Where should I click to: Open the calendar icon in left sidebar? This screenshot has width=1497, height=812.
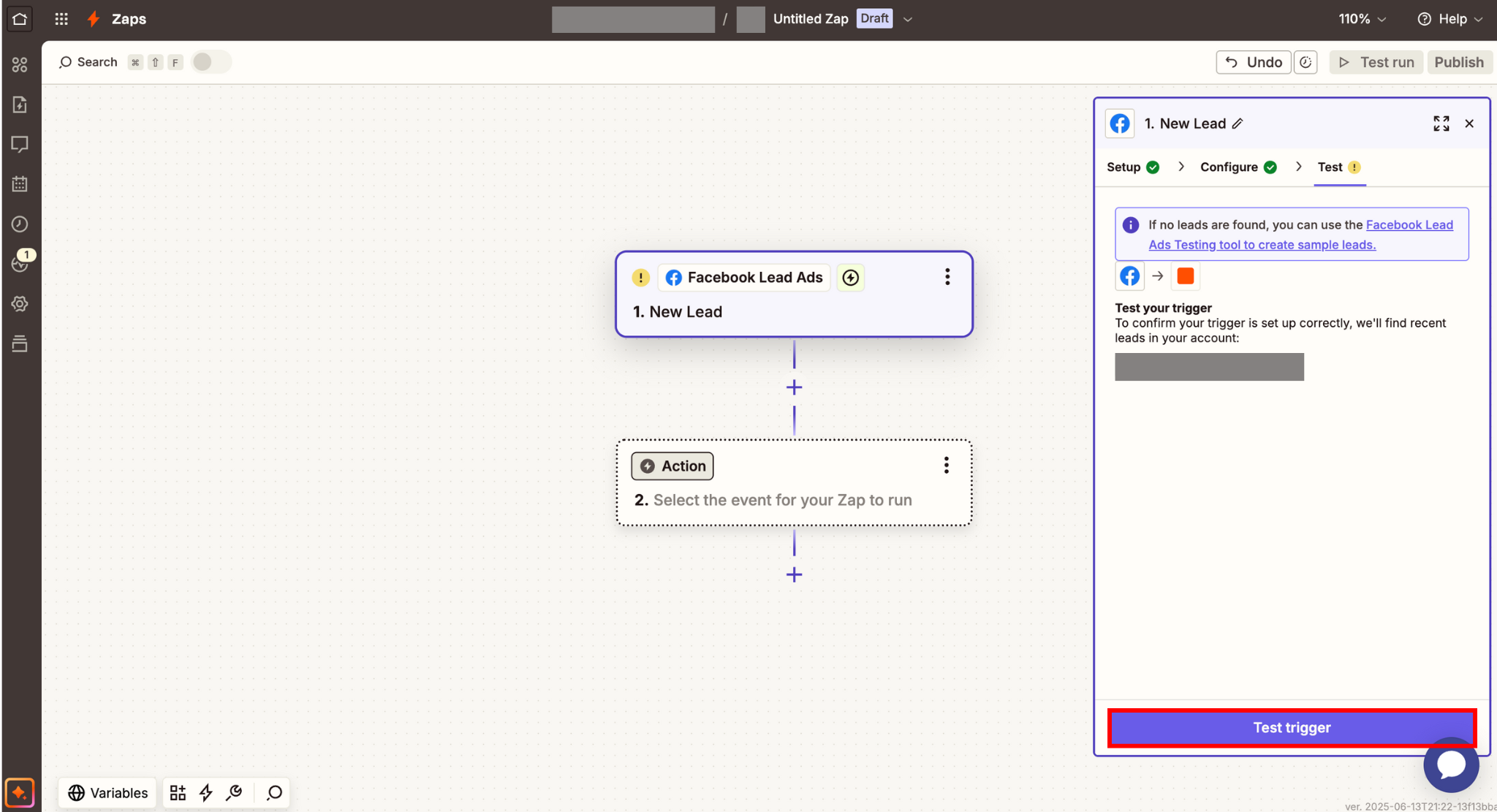coord(20,183)
